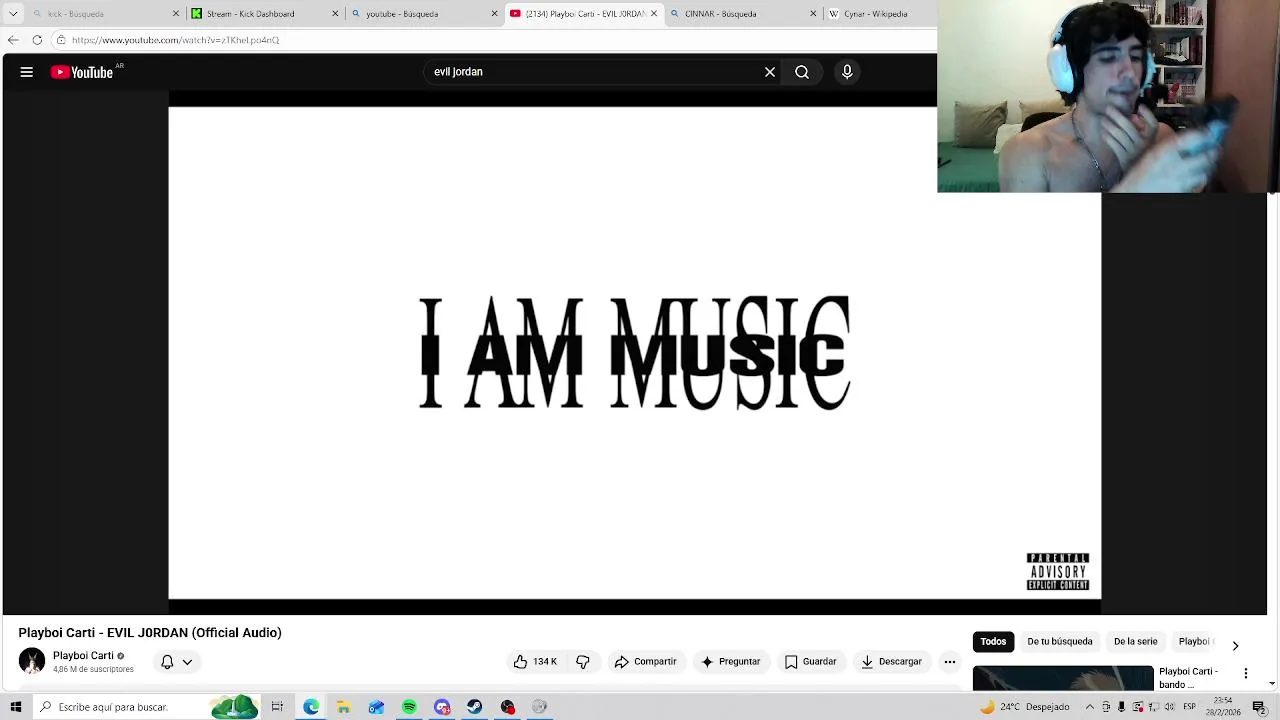Like the video with thumbs up
The height and width of the screenshot is (720, 1280).
(x=535, y=662)
